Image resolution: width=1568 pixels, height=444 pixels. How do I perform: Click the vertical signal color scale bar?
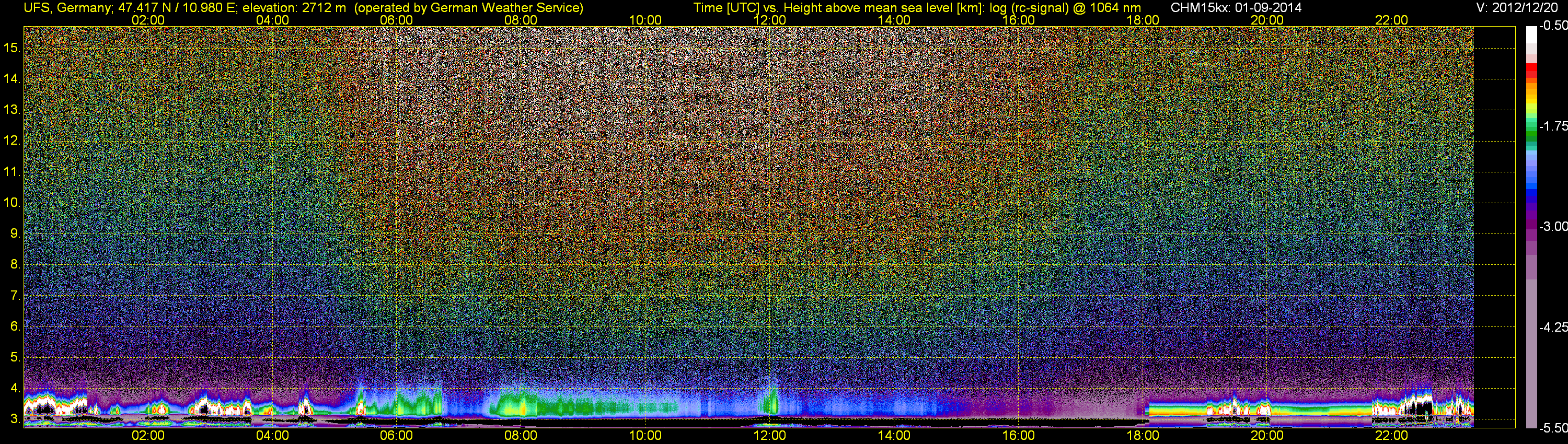[x=1531, y=227]
